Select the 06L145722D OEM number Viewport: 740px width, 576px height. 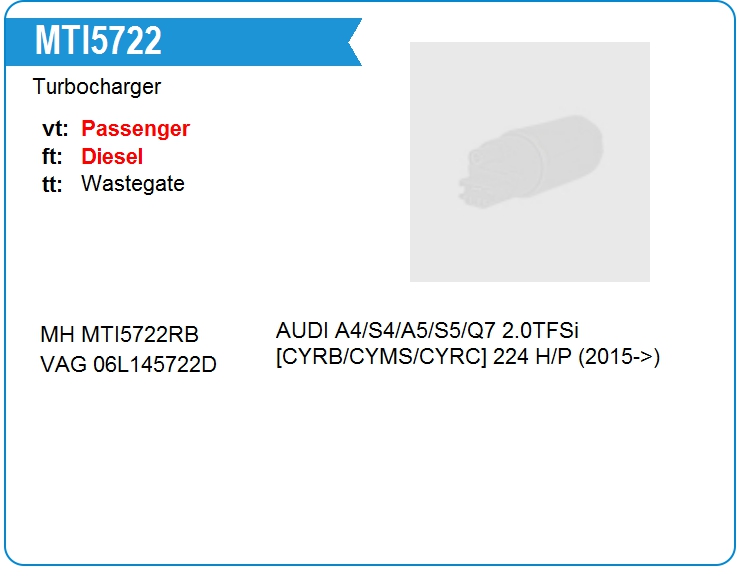coord(154,364)
